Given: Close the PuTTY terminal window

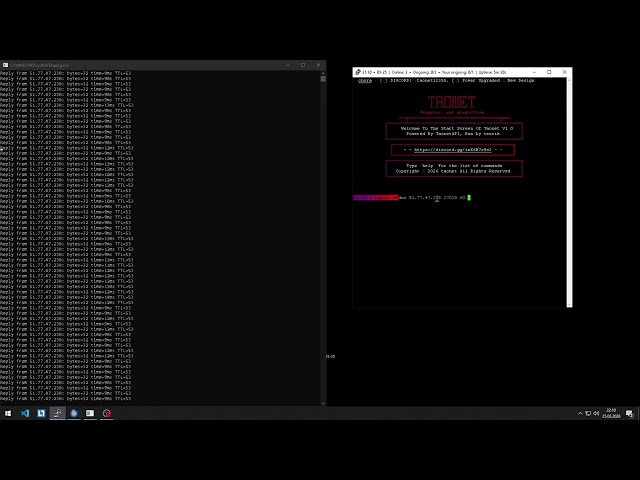Looking at the screenshot, I should click(564, 72).
